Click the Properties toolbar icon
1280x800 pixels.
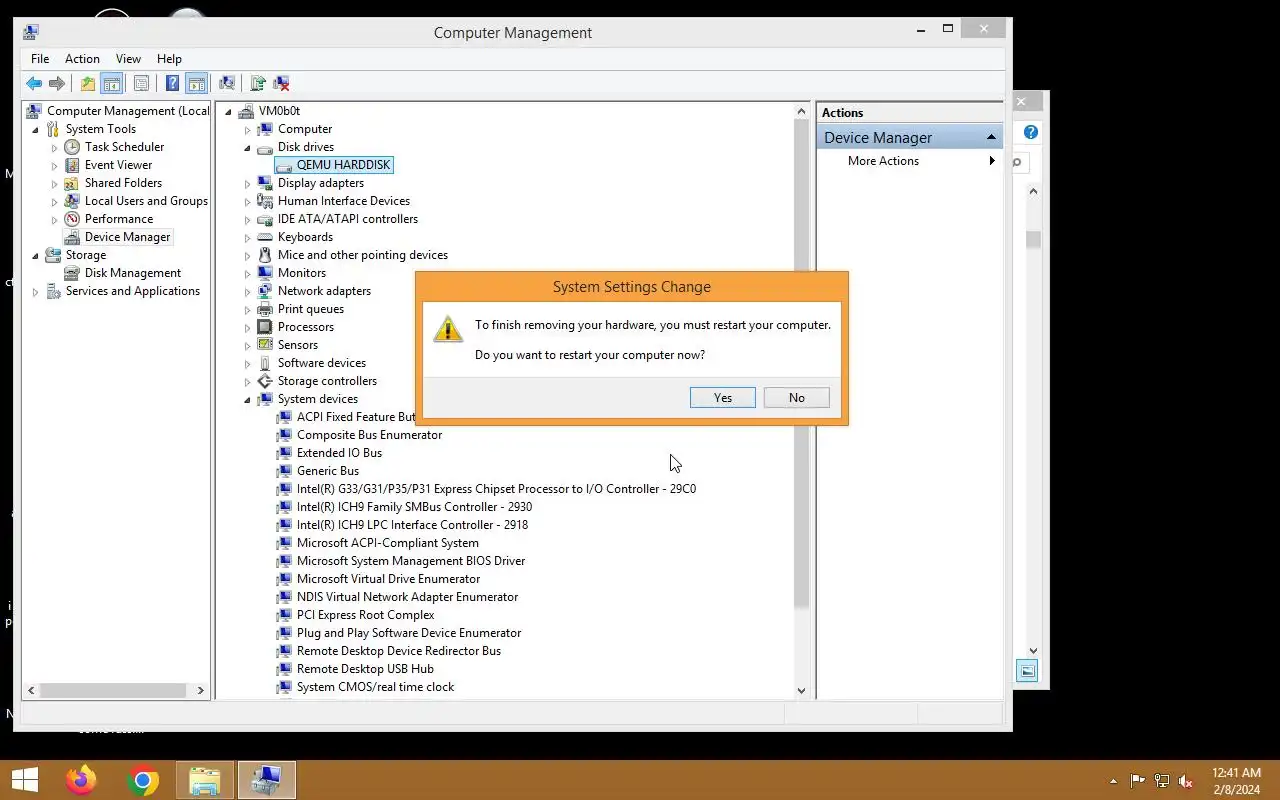tap(141, 84)
